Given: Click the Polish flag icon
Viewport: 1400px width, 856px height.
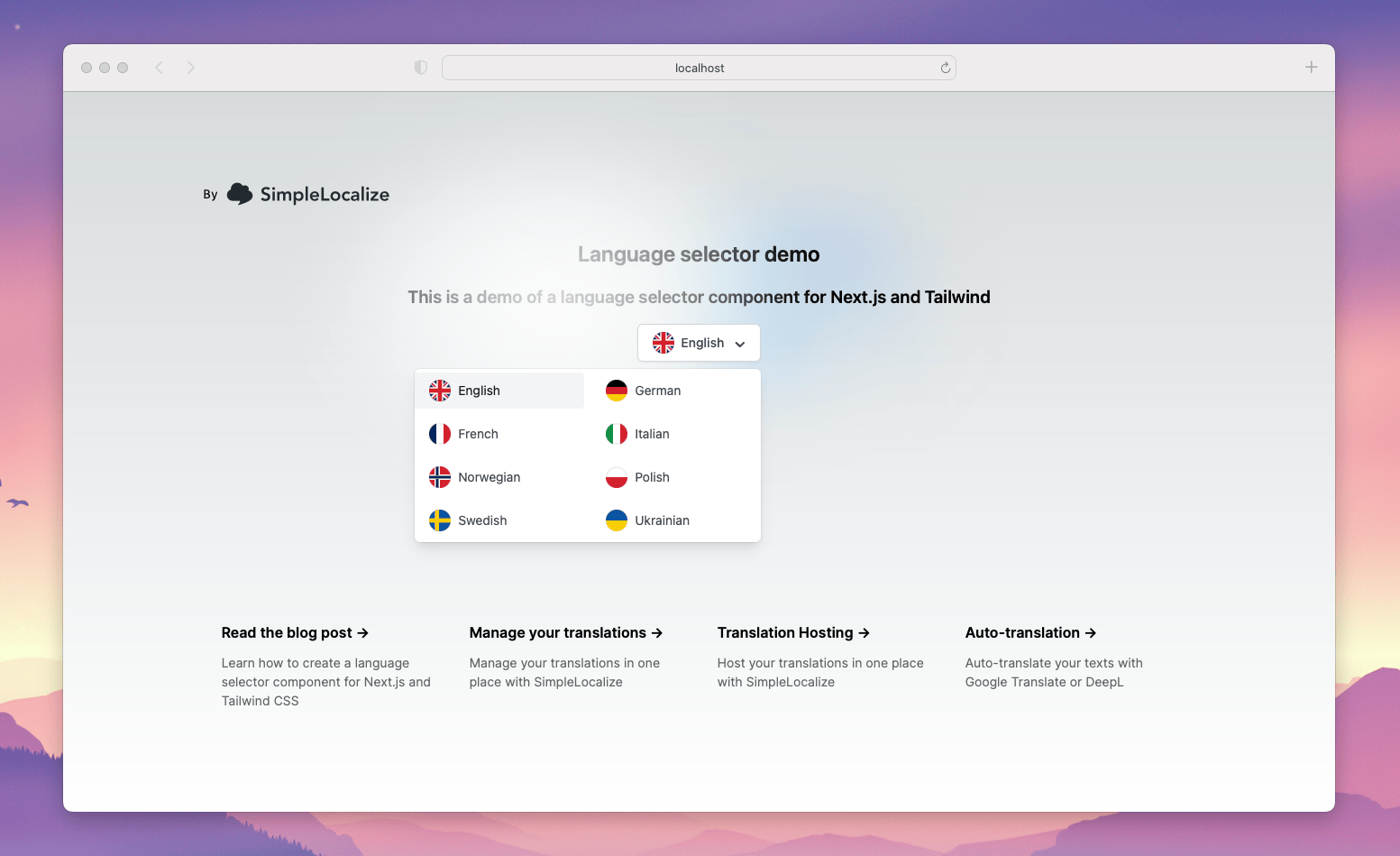Looking at the screenshot, I should (x=617, y=477).
